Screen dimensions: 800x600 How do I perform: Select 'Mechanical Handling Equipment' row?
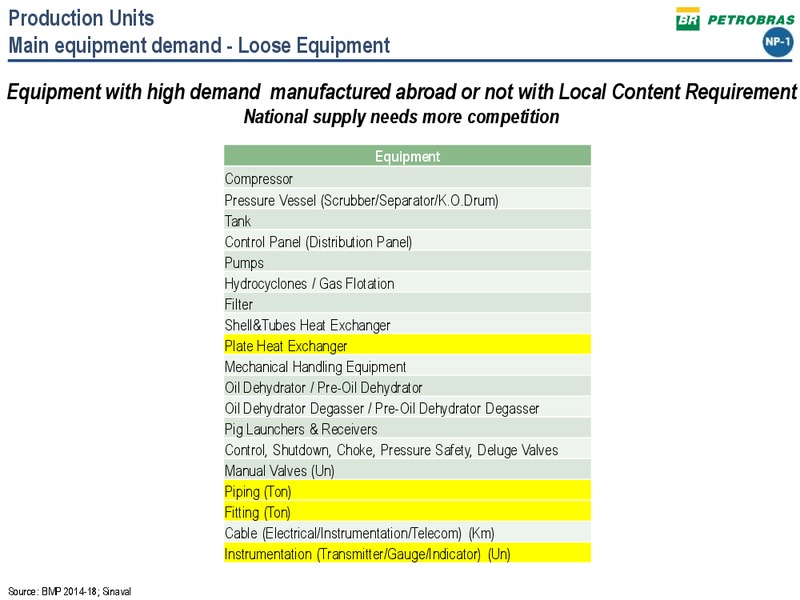point(407,366)
